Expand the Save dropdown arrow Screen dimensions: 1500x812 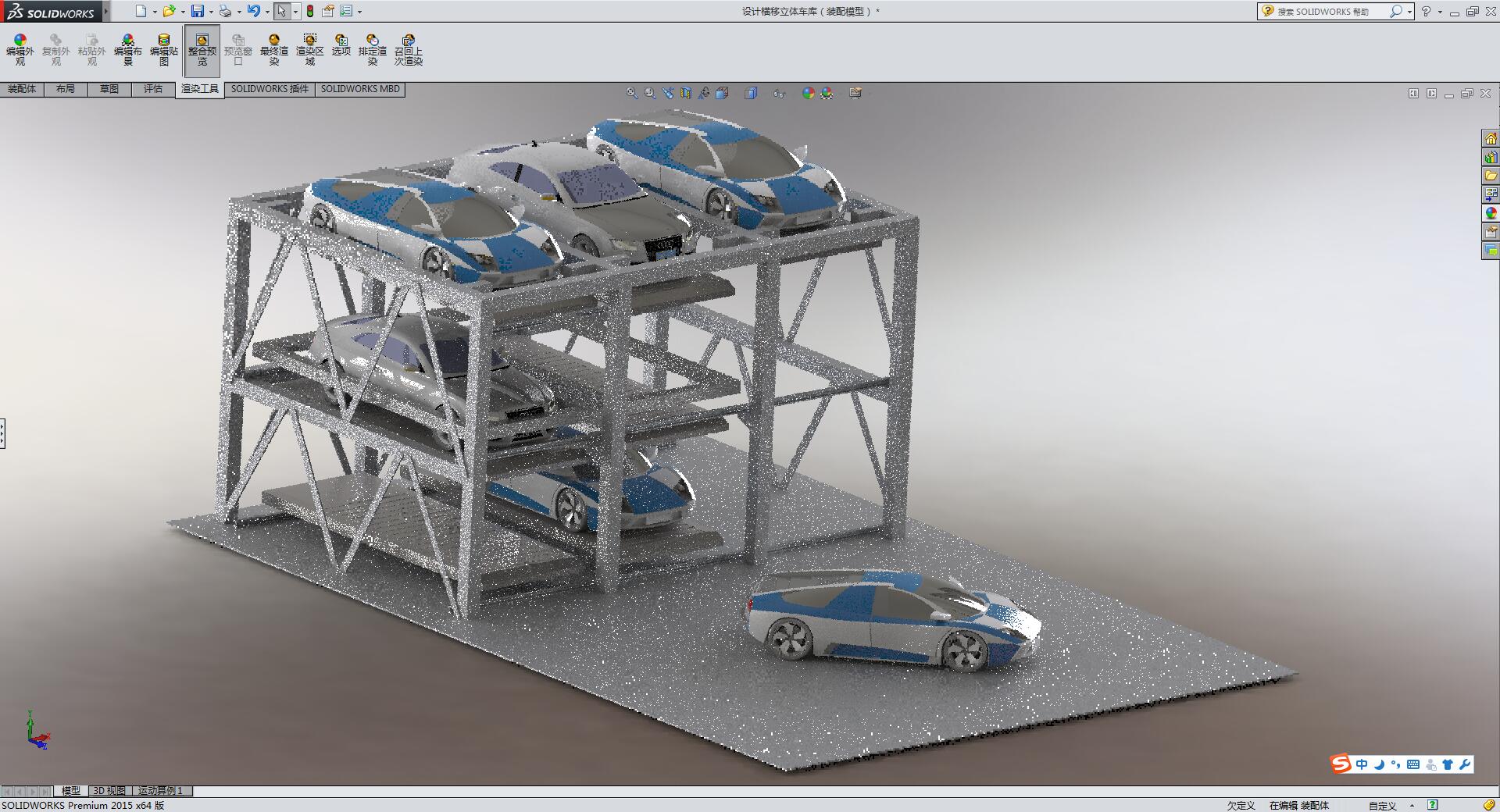click(x=211, y=12)
